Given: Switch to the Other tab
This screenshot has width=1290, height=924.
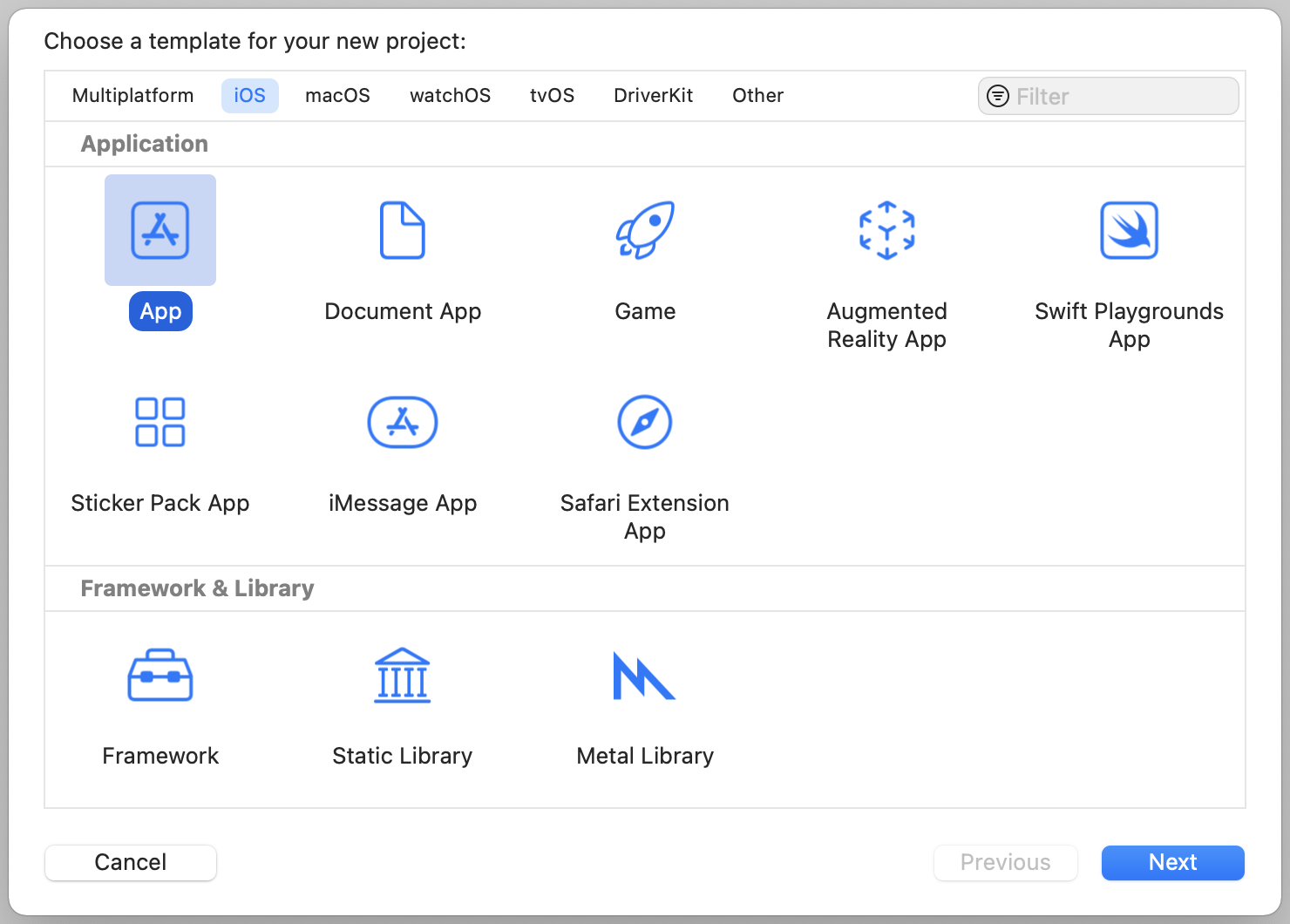Looking at the screenshot, I should pos(757,96).
